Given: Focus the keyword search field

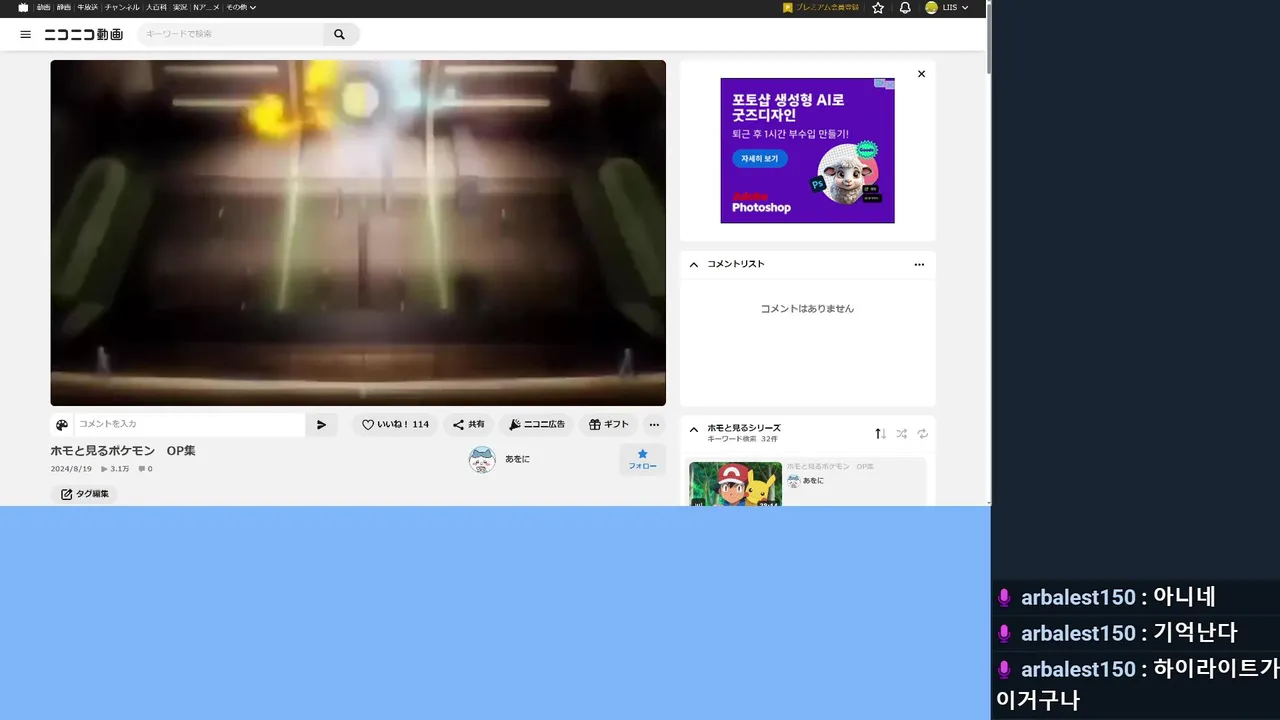Looking at the screenshot, I should [x=232, y=34].
